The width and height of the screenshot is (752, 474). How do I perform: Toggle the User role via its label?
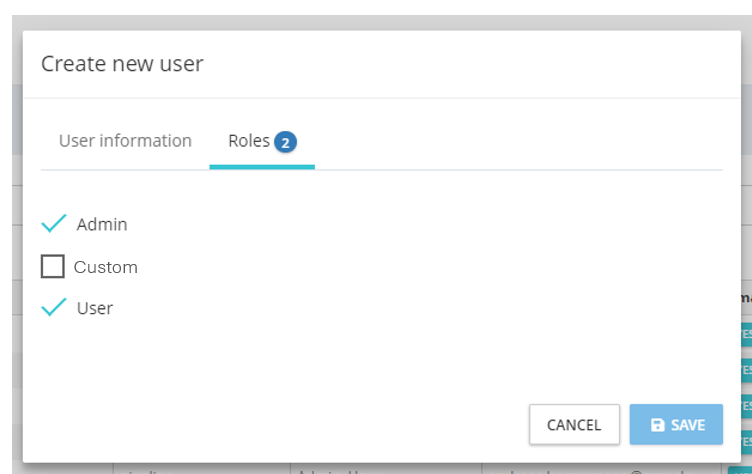[x=95, y=308]
